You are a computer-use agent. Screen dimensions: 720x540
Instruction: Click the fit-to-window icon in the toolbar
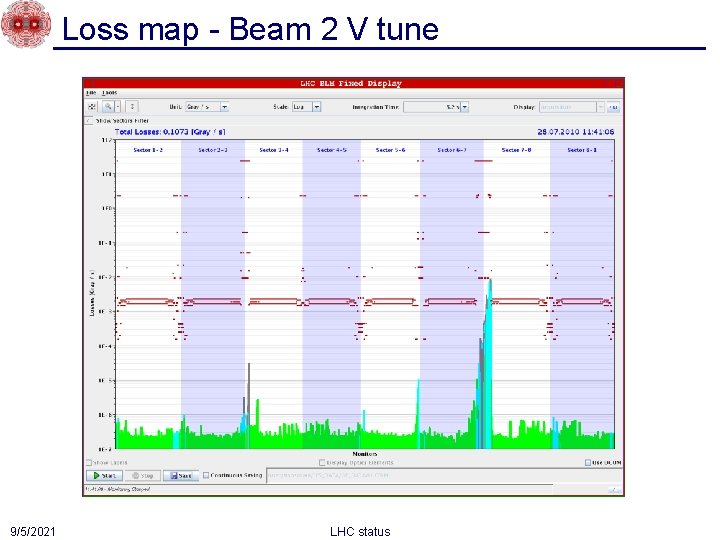(x=92, y=107)
